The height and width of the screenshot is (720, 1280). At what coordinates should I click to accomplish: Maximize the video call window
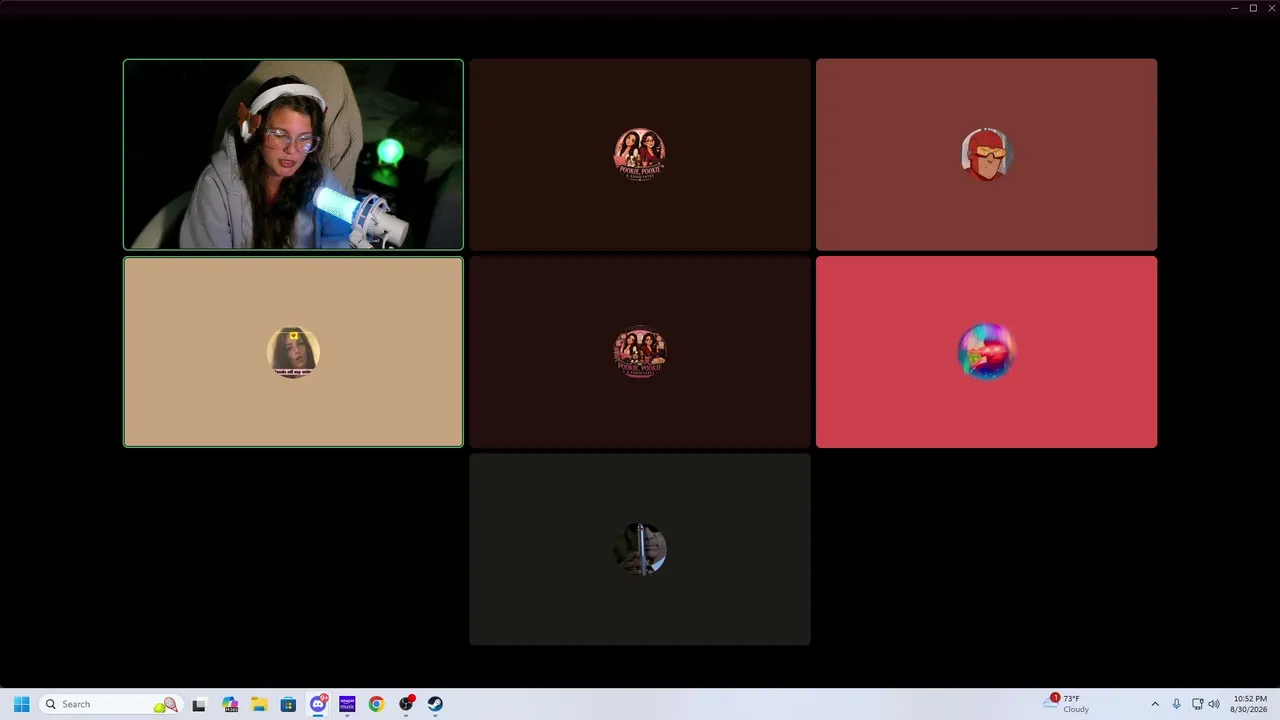pos(1253,8)
